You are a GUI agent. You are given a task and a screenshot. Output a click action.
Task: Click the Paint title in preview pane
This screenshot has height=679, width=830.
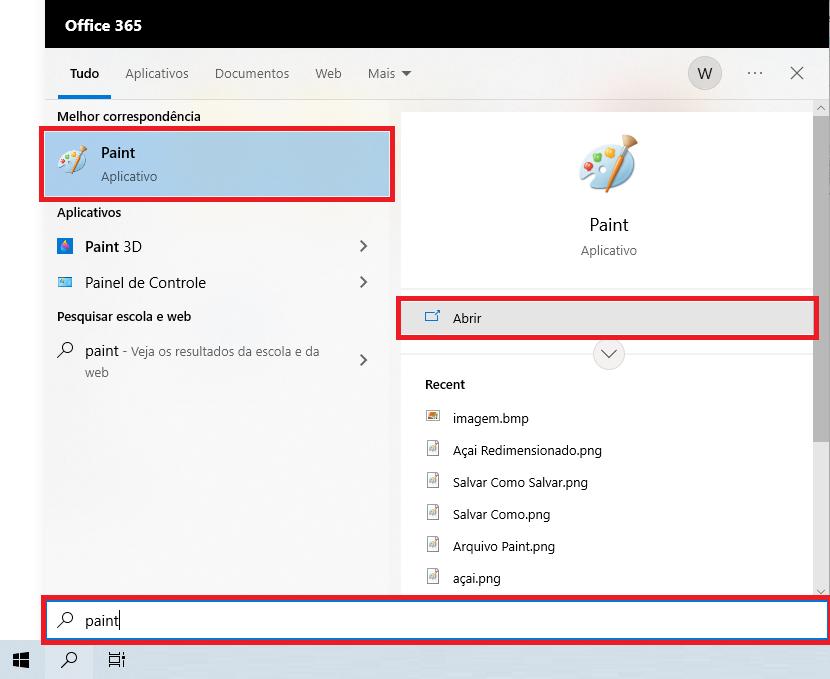point(609,225)
